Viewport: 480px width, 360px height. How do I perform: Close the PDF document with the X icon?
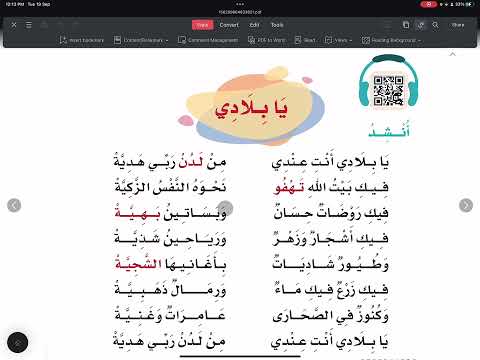14,25
